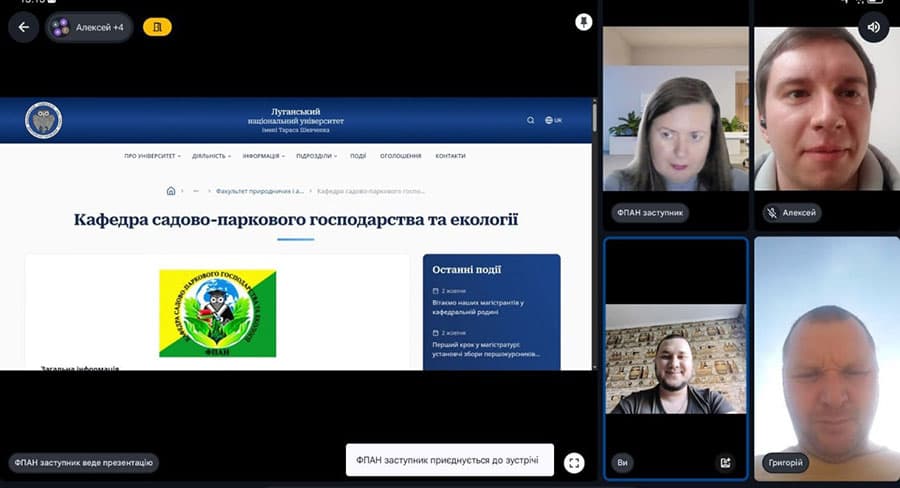Open 'Вітаємо наших магістрантів у кафедральній родині' event
Screen dimensions: 900x488
coord(478,307)
